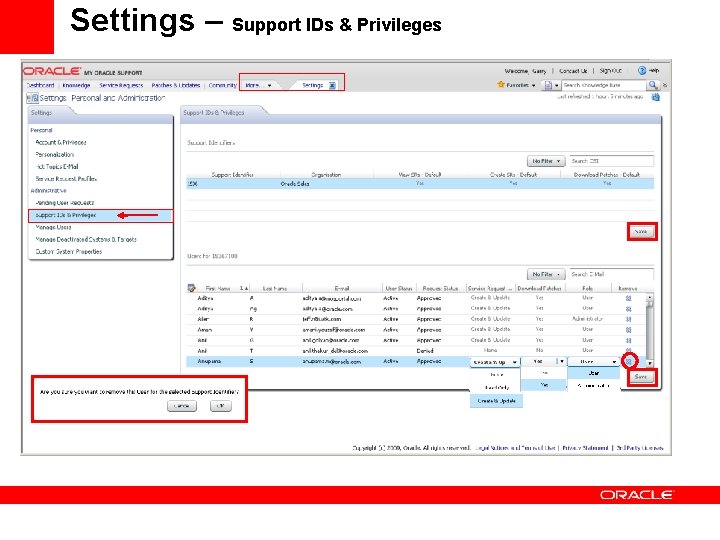Click the refresh icon beside last refreshed text

(655, 97)
